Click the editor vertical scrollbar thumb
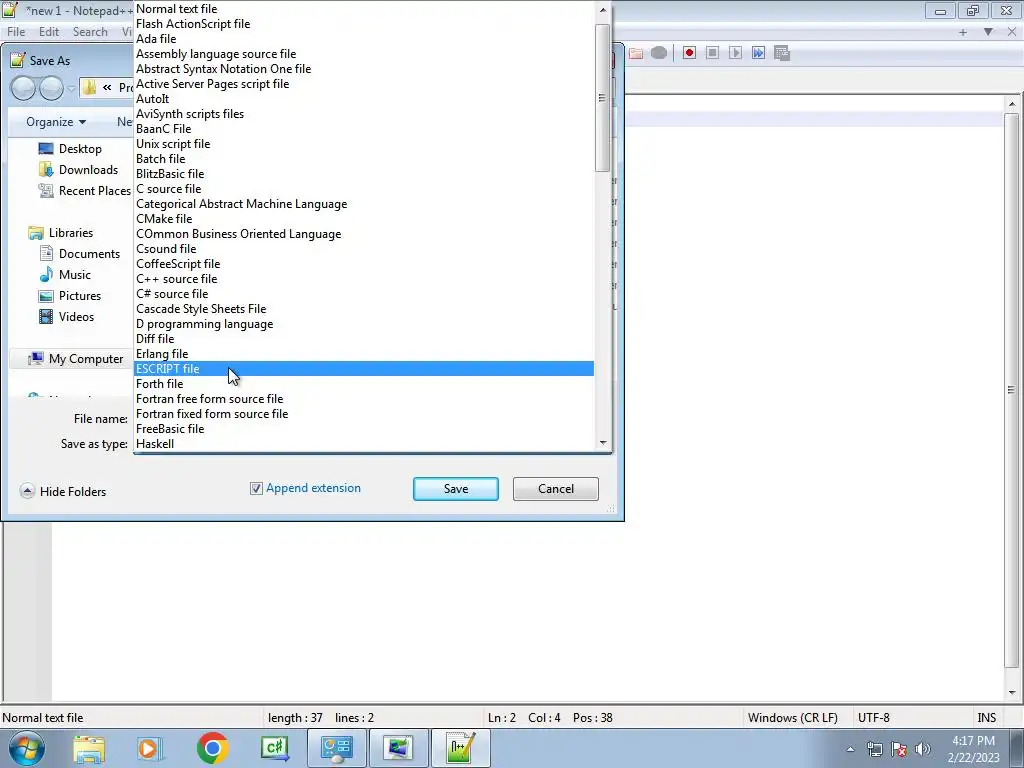The width and height of the screenshot is (1024, 768). point(1011,391)
